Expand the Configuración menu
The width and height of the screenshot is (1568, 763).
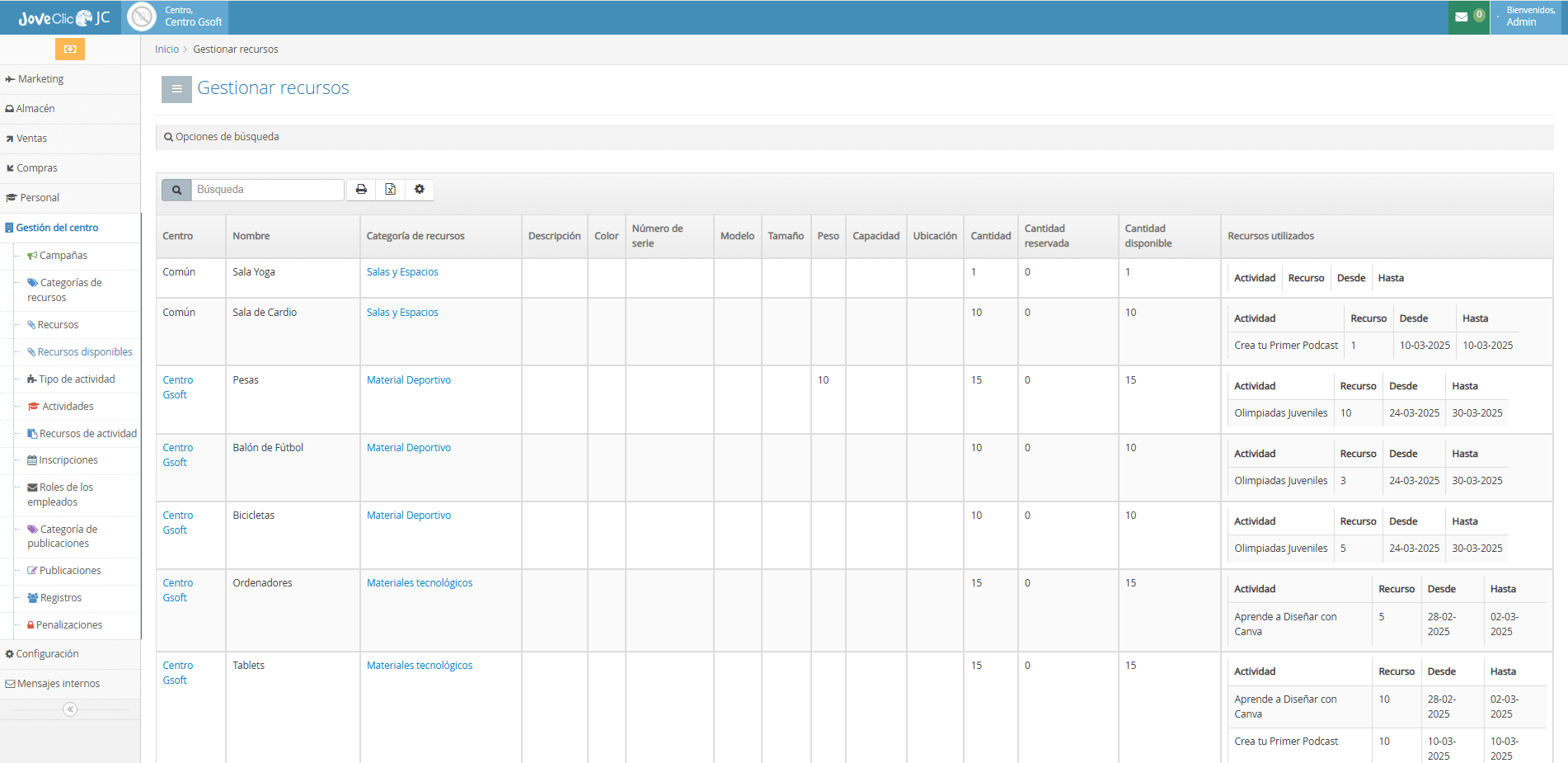[x=70, y=654]
